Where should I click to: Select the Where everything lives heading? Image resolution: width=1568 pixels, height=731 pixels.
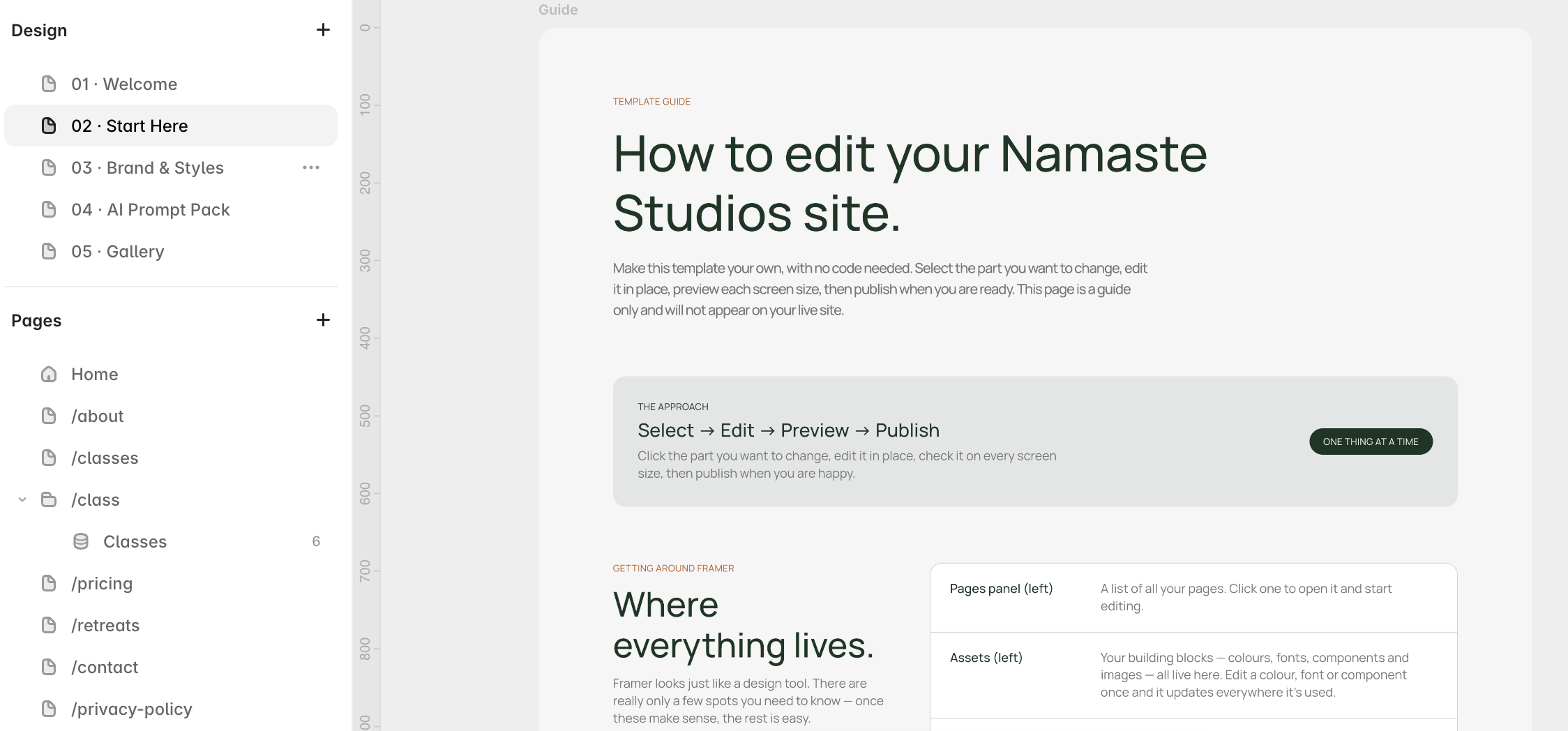click(x=744, y=624)
